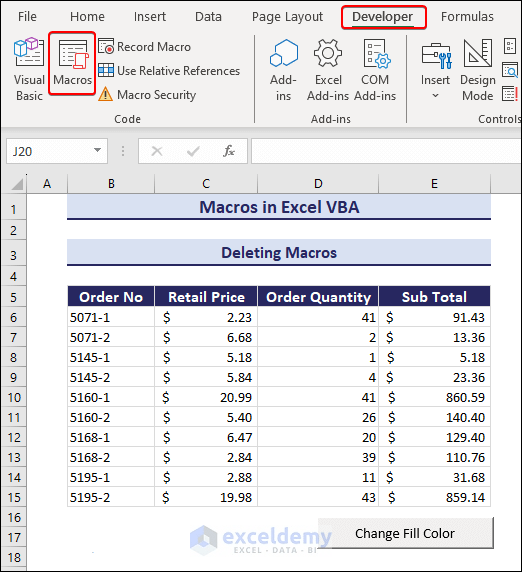522x572 pixels.
Task: Select column B header
Action: click(111, 184)
